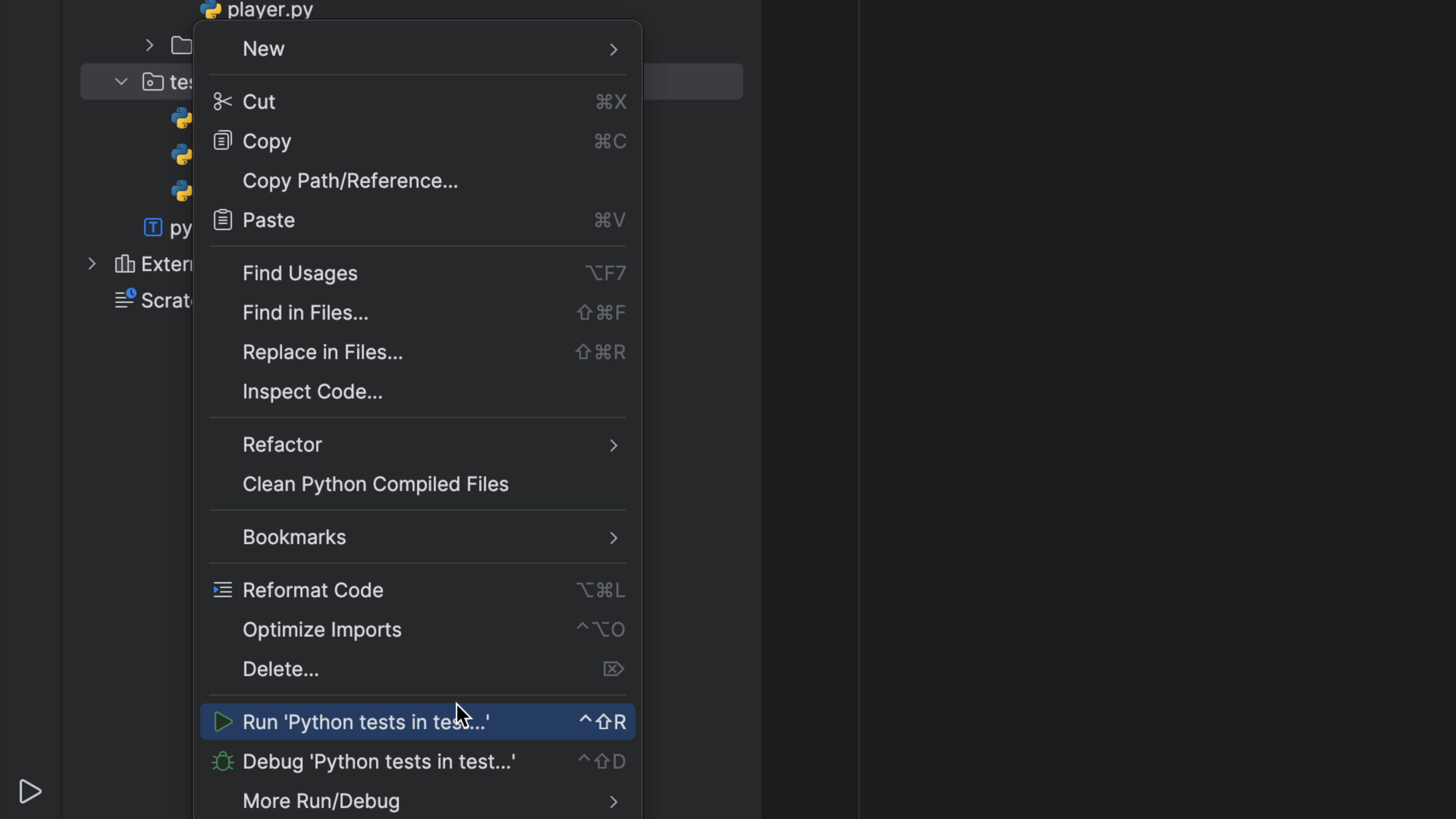Image resolution: width=1456 pixels, height=819 pixels.
Task: Click the debug bug icon beside 'Debug Python tests'
Action: click(222, 761)
